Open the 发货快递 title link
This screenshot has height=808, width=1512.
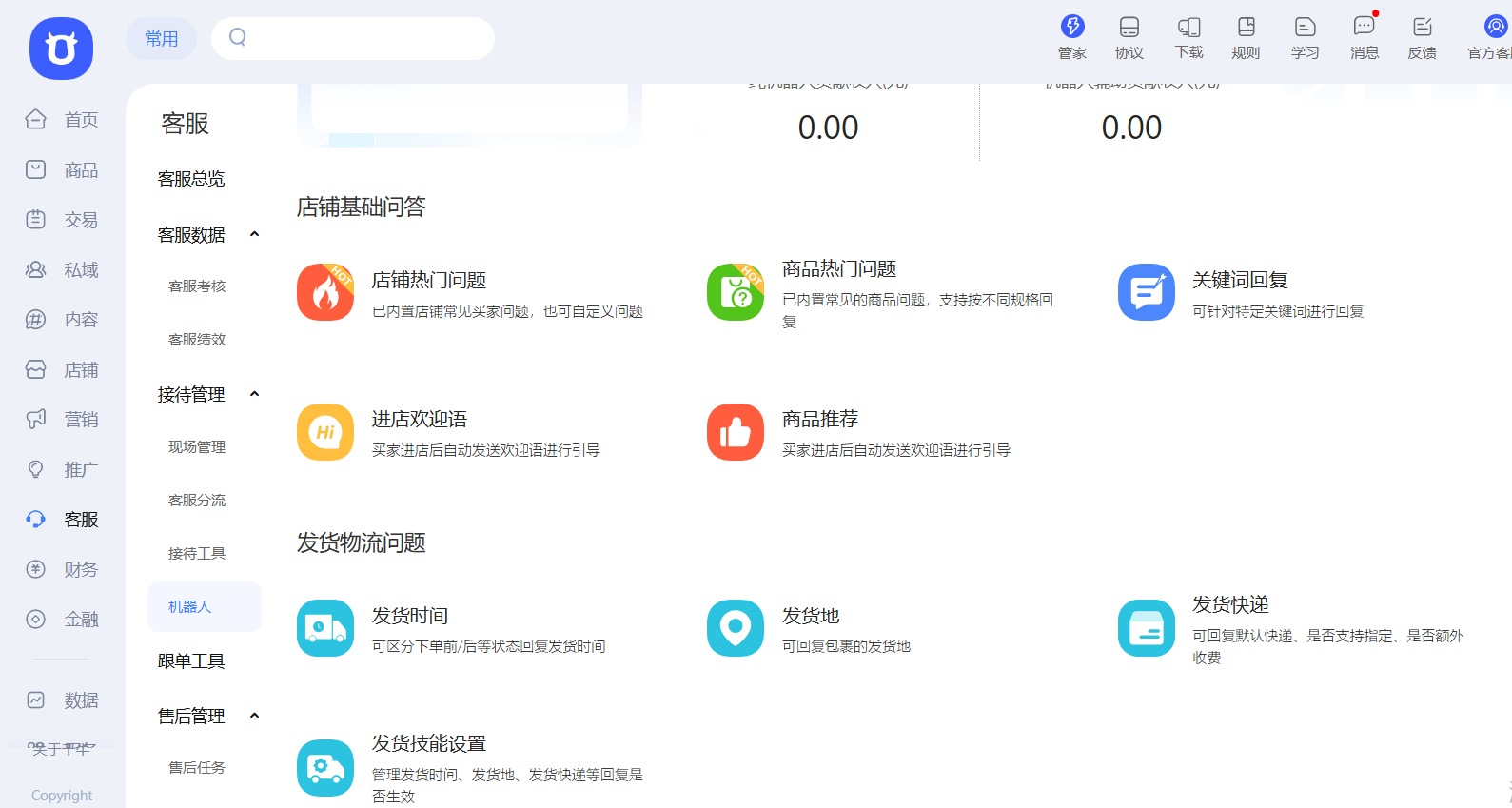click(x=1230, y=605)
